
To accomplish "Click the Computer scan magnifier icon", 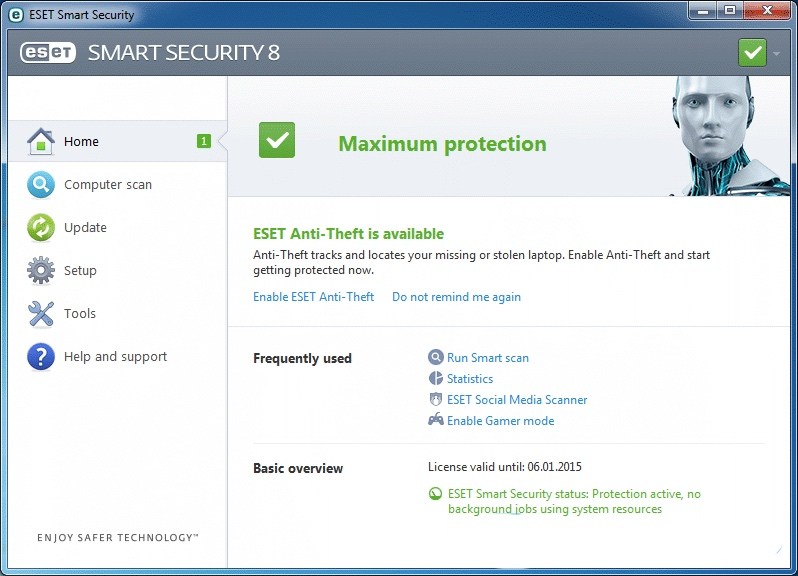I will 41,185.
